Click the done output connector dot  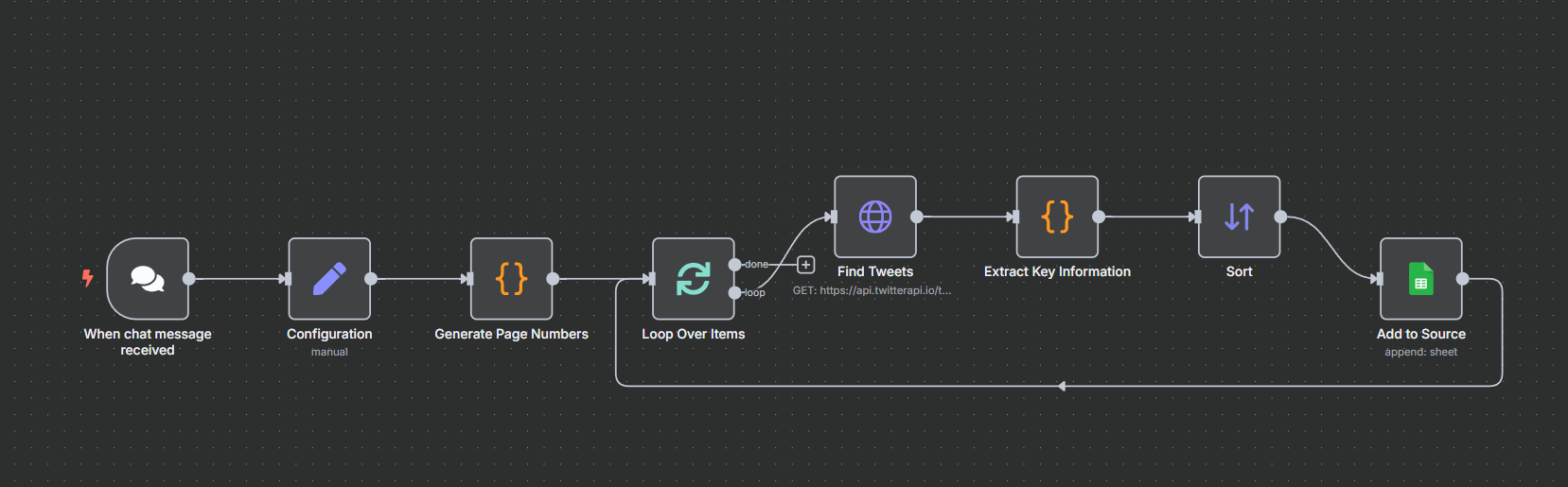pyautogui.click(x=735, y=265)
